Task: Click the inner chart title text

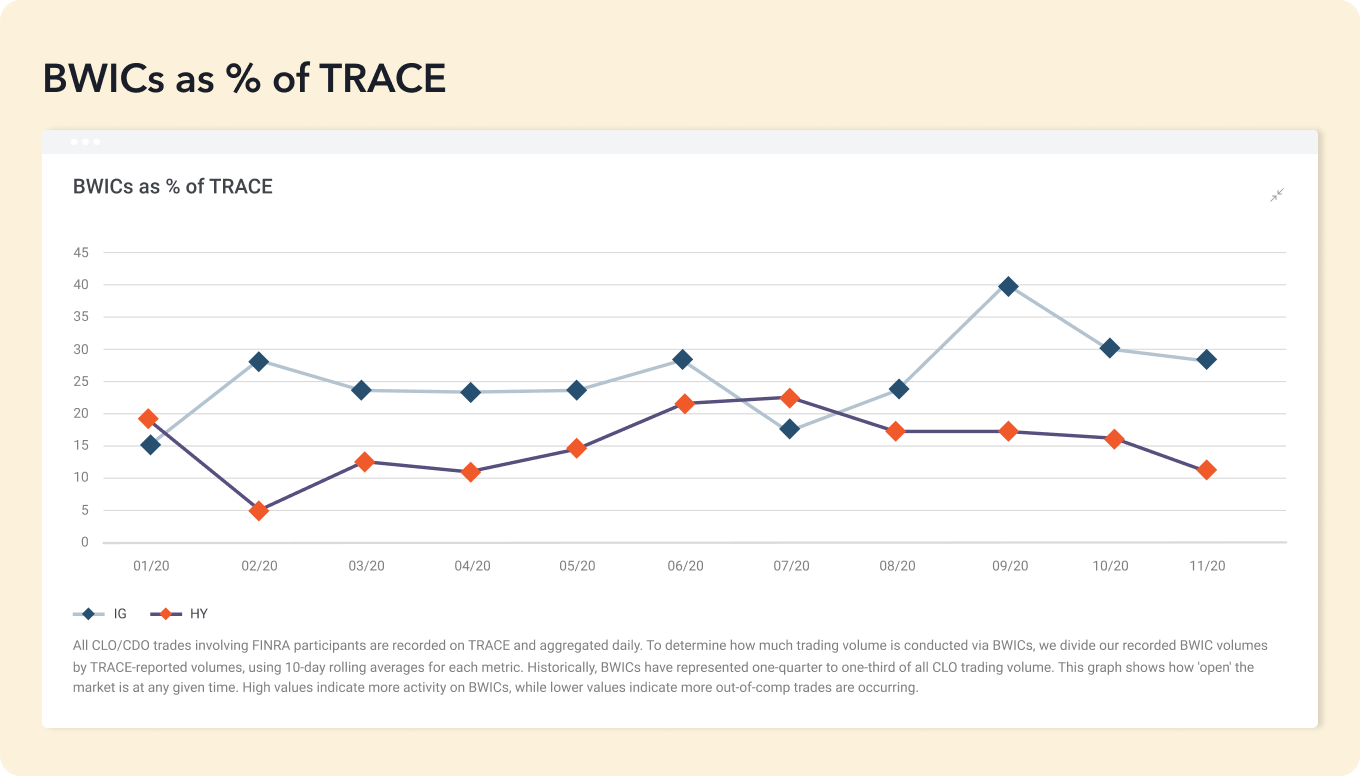Action: 173,187
